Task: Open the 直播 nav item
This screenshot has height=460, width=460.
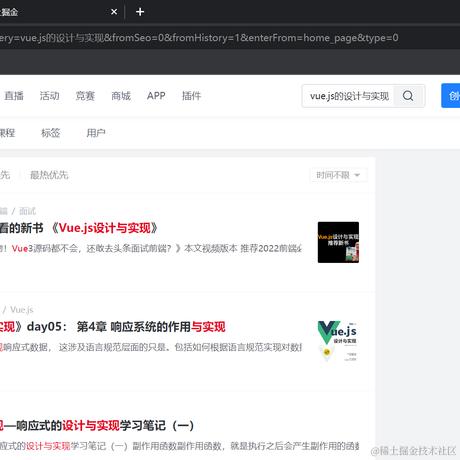Action: [x=14, y=96]
